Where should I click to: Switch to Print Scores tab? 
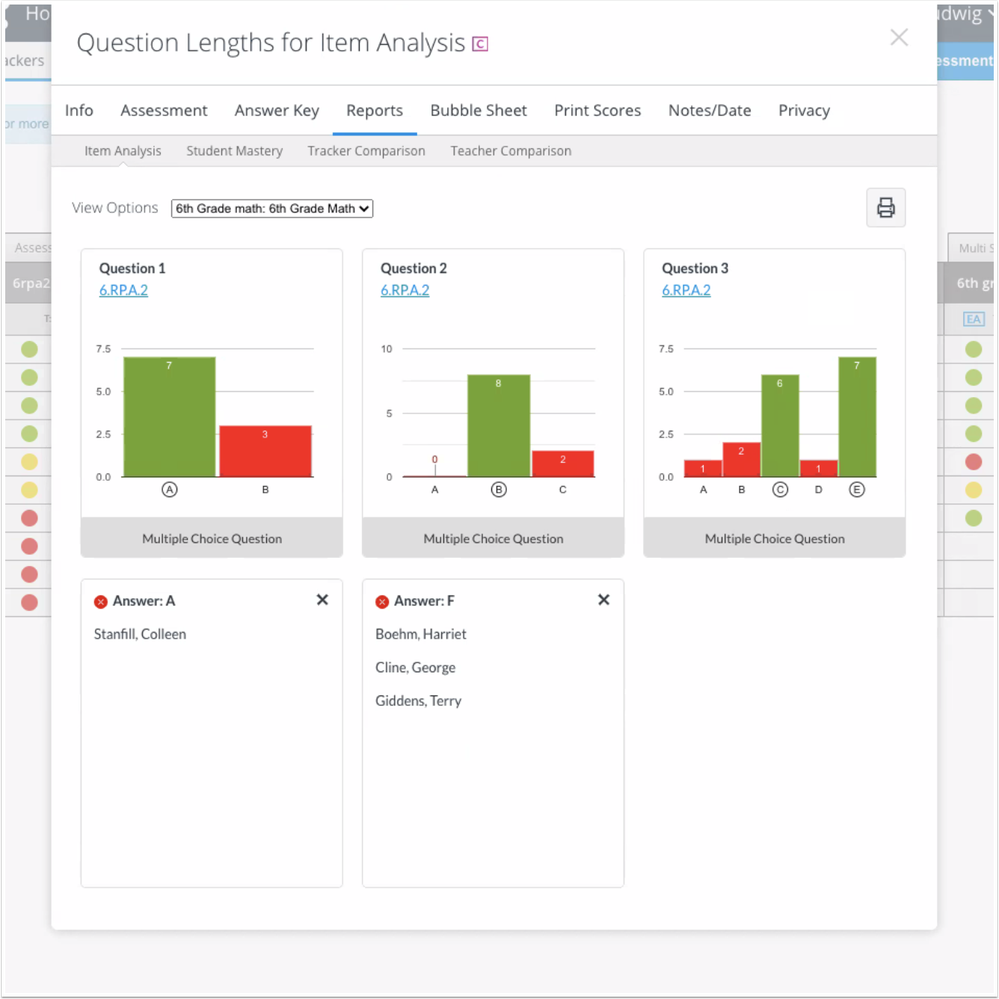598,110
